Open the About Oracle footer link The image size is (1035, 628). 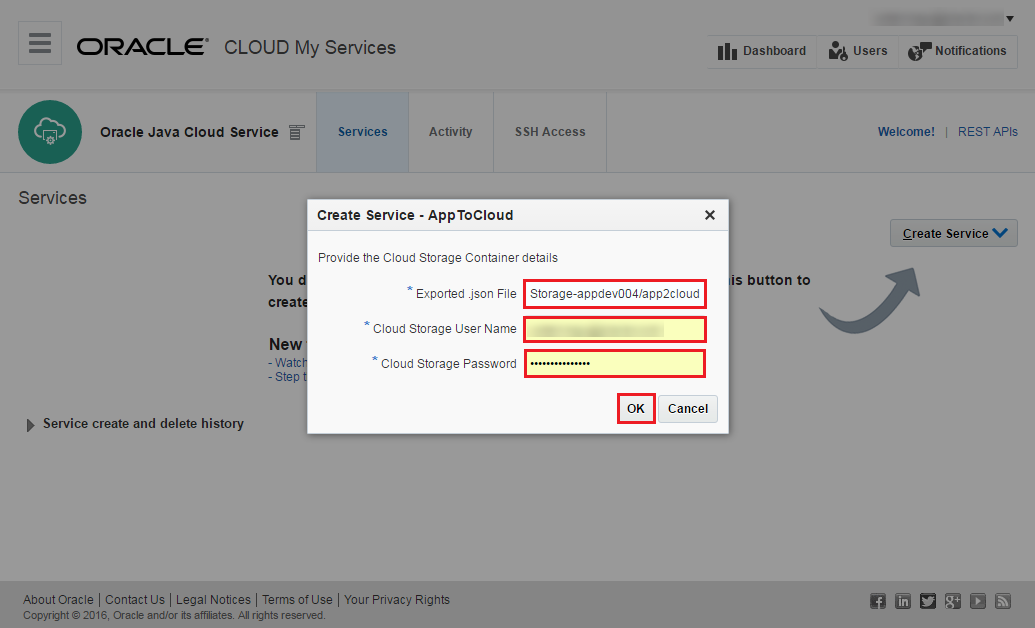pyautogui.click(x=58, y=600)
